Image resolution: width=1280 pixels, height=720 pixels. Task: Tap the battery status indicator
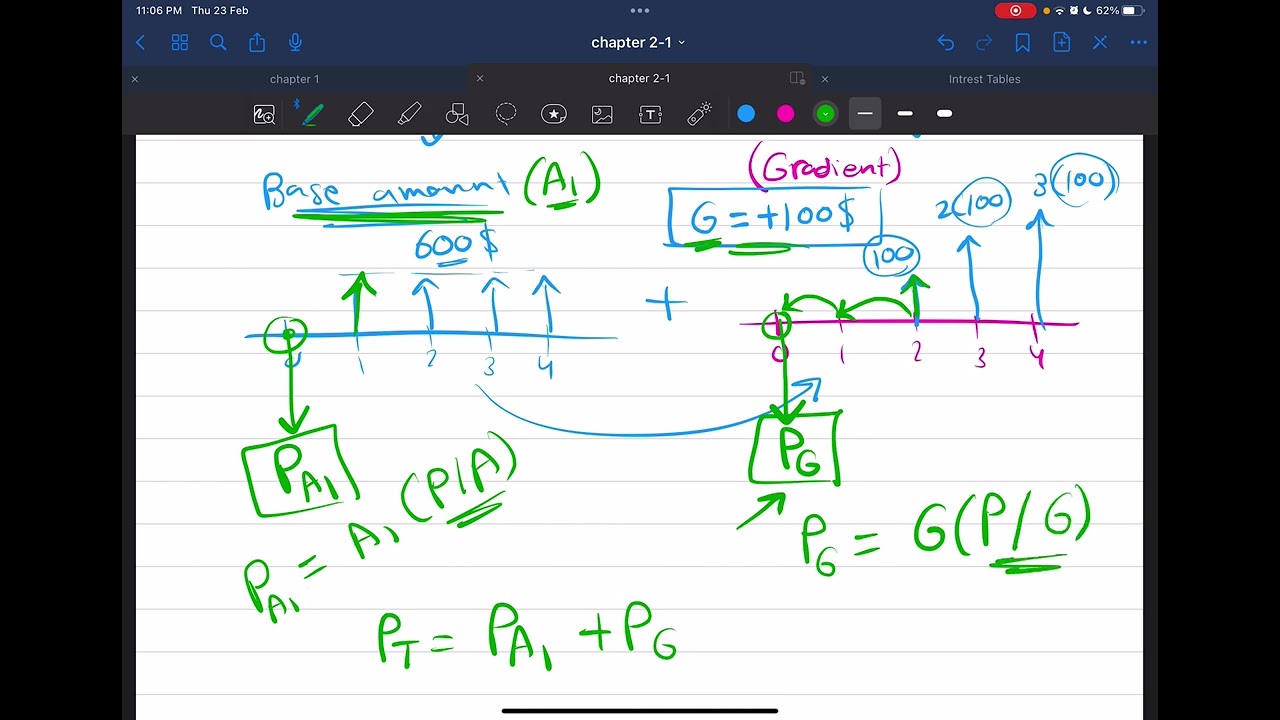click(1132, 11)
